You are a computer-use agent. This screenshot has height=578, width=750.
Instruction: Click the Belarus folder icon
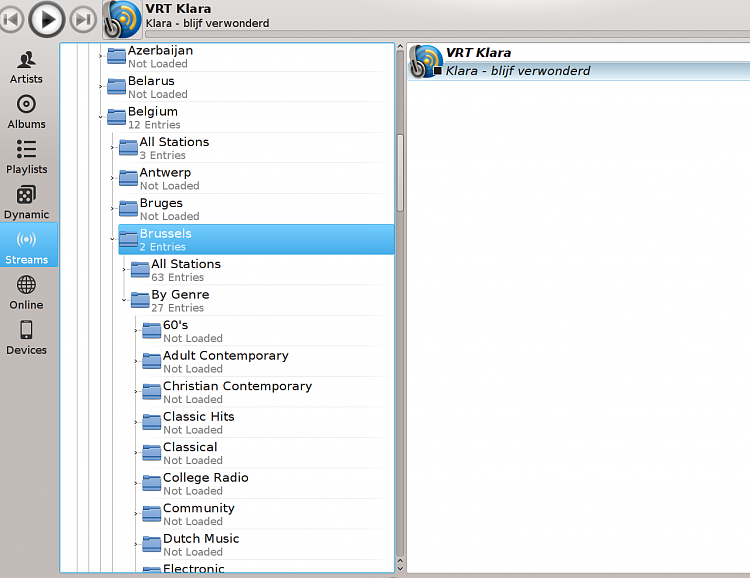[x=116, y=87]
